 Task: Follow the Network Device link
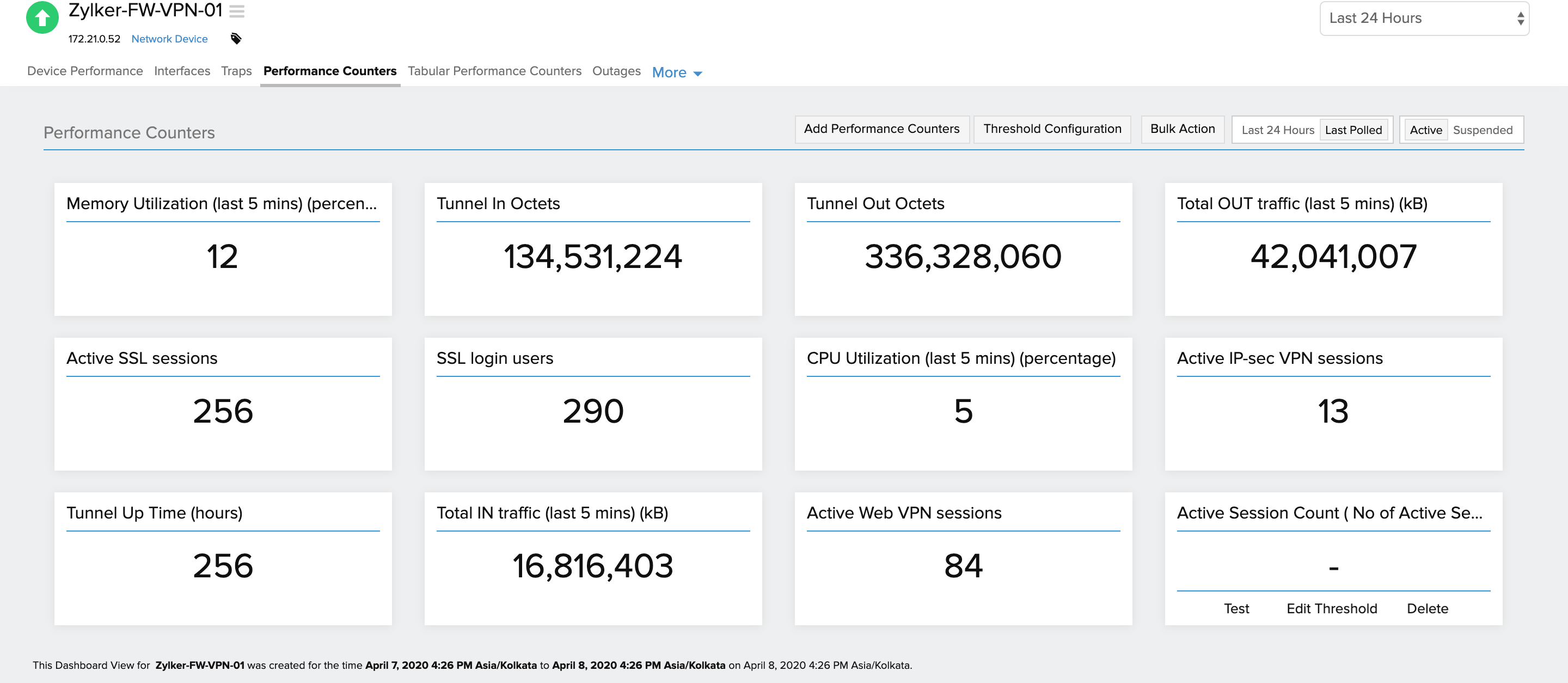[169, 39]
